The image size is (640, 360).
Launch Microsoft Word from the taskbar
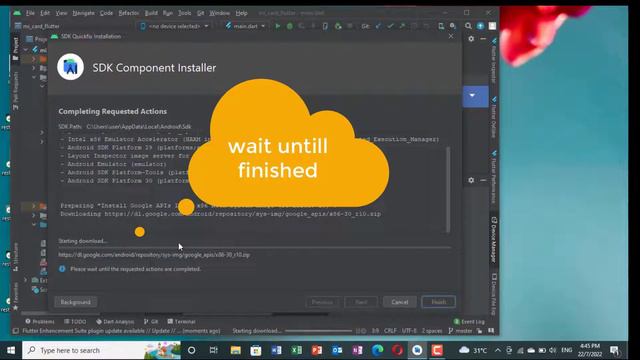[276, 350]
